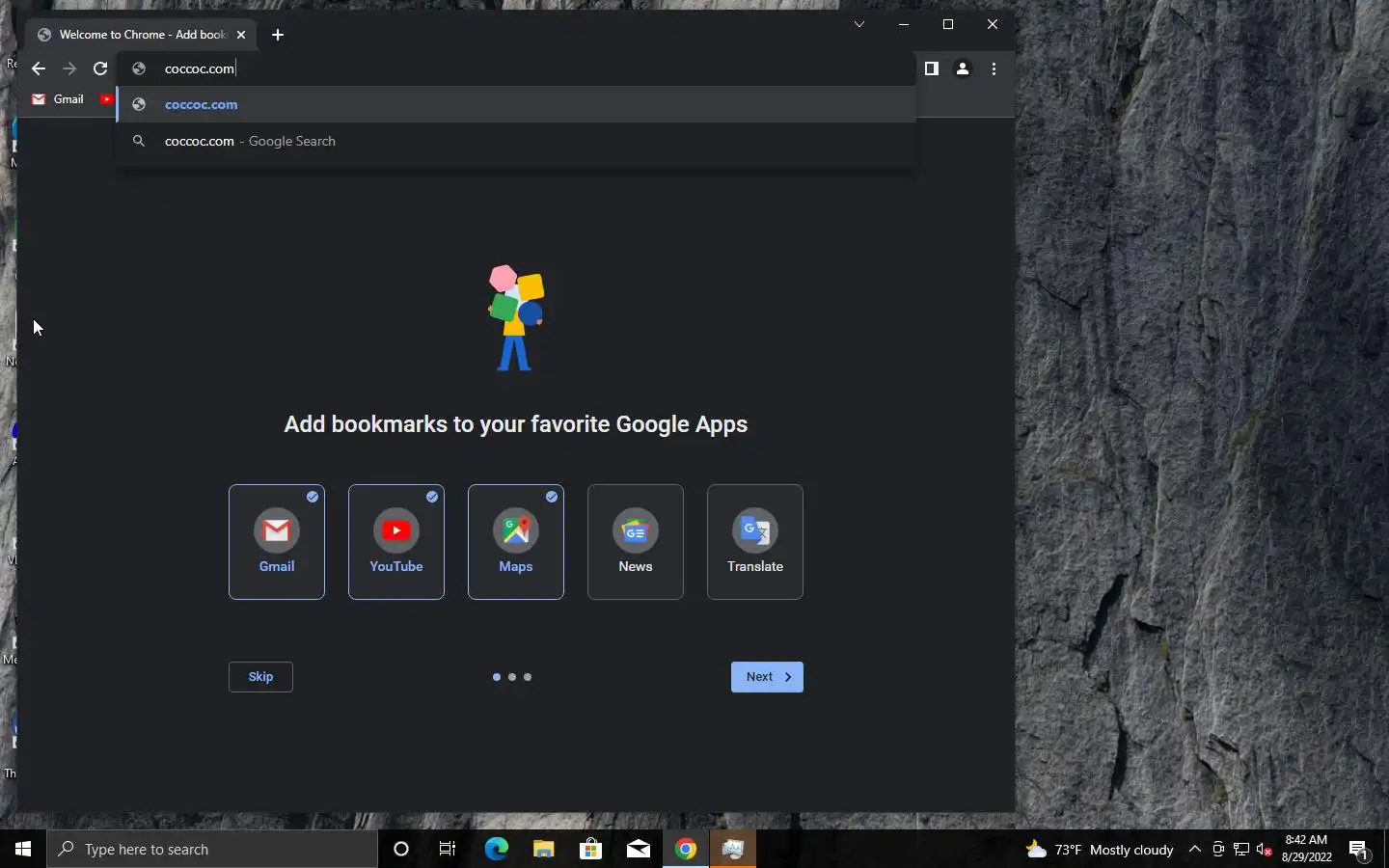Screen dimensions: 1389x868
Task: Reload the page with refresh icon
Action: click(x=100, y=68)
